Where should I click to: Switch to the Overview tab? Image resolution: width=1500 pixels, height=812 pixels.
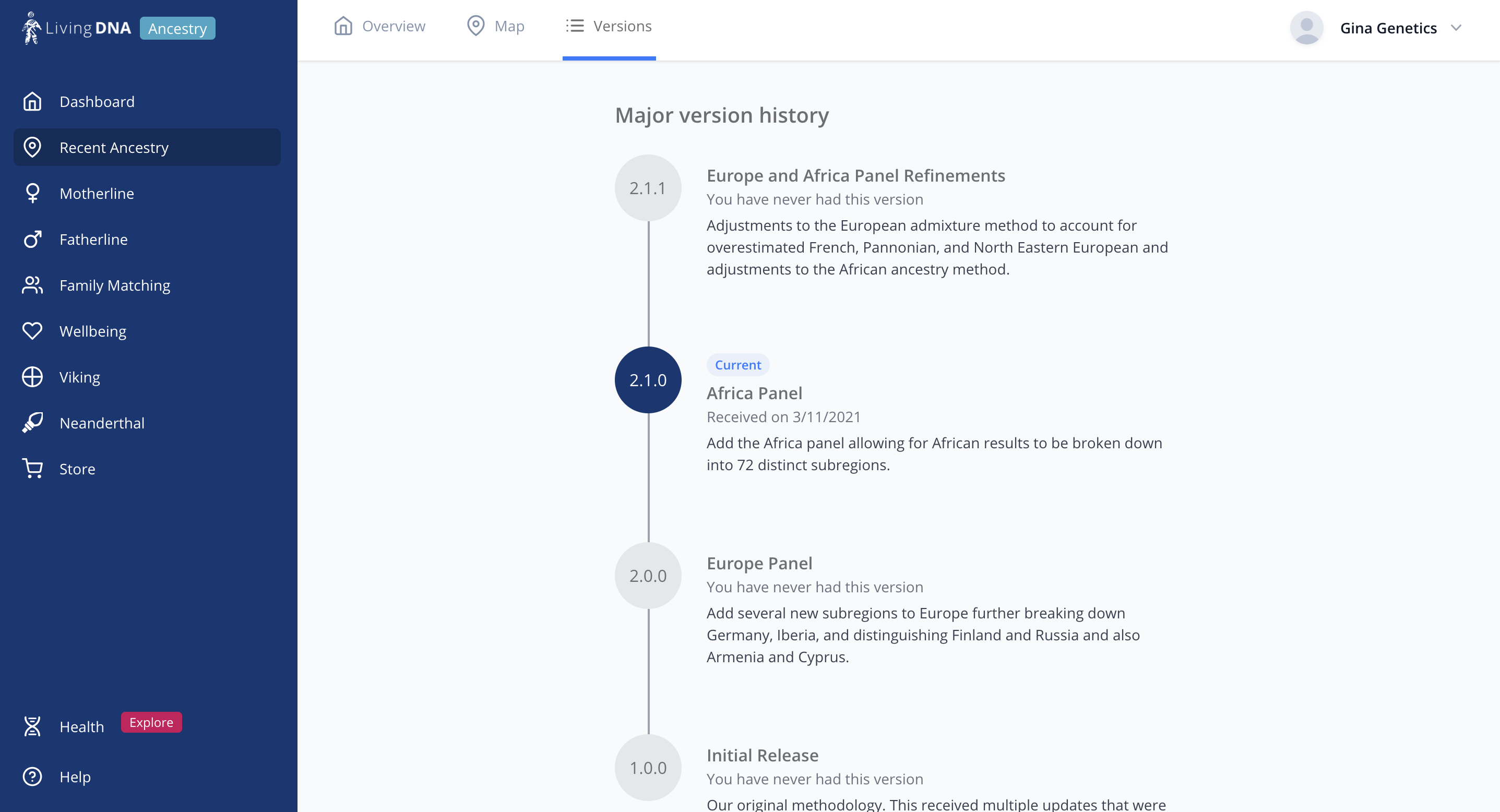coord(379,26)
